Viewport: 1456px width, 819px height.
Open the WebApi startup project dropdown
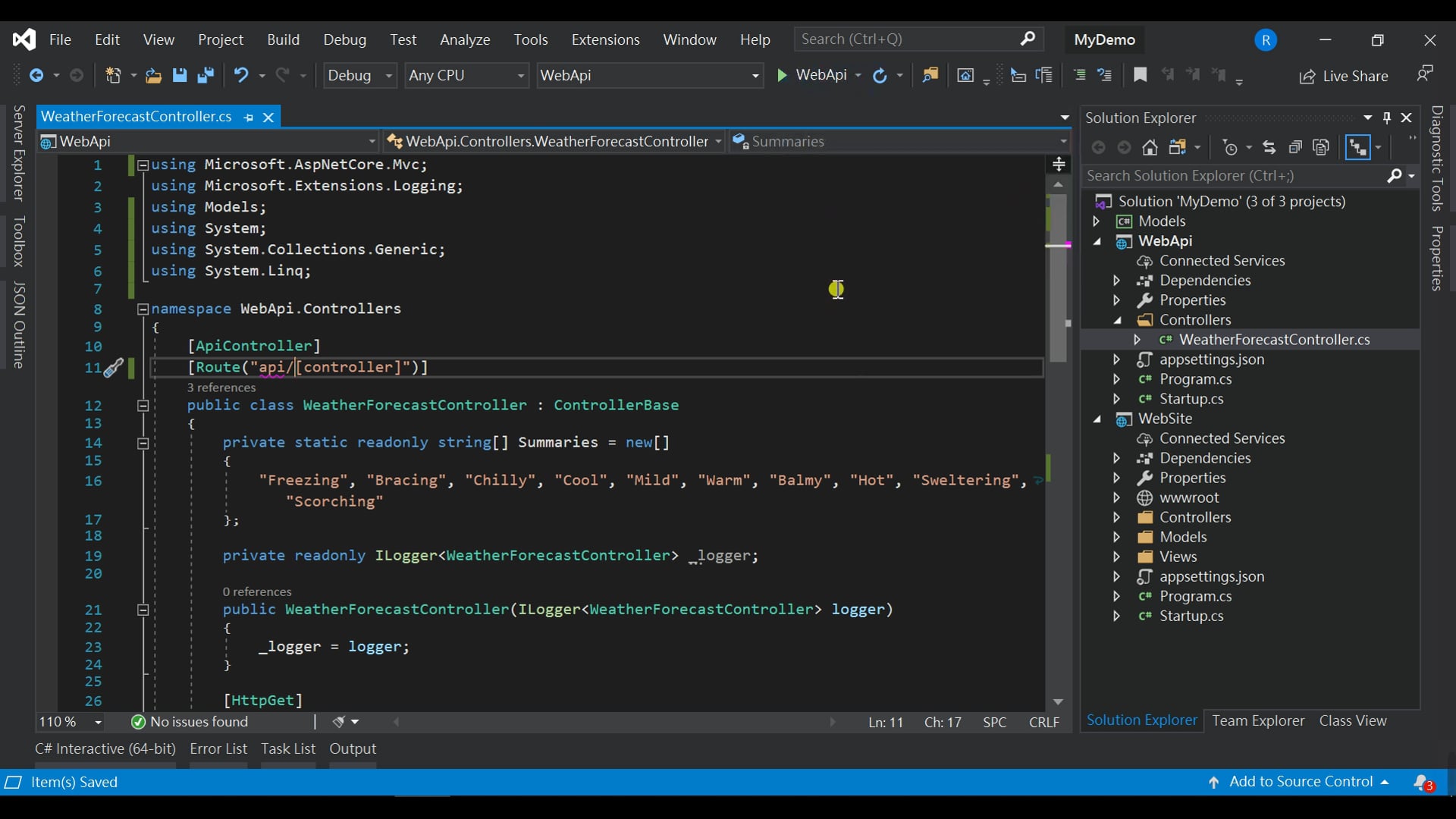(650, 75)
